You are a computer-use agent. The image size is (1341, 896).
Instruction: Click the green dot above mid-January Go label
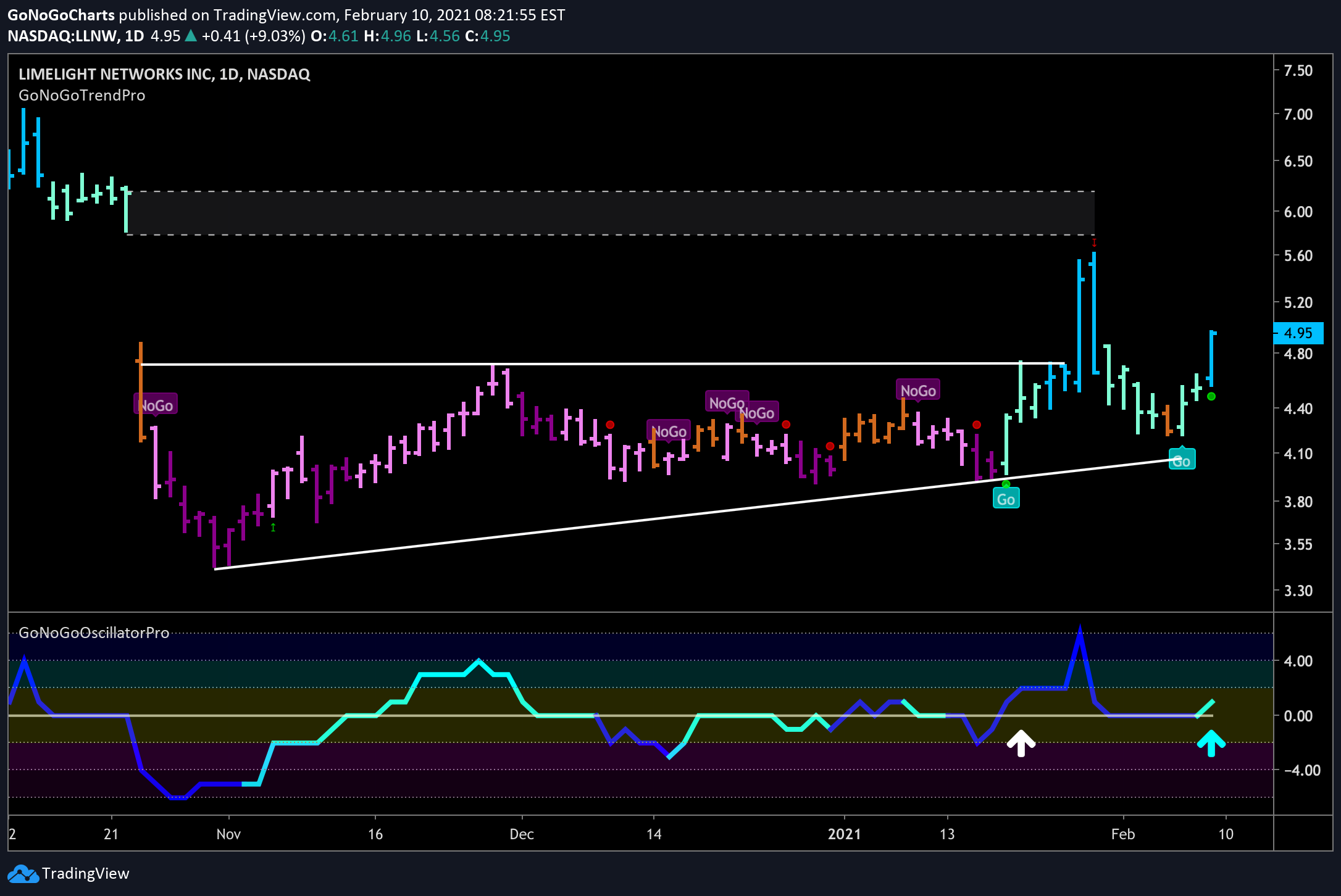[x=1006, y=484]
